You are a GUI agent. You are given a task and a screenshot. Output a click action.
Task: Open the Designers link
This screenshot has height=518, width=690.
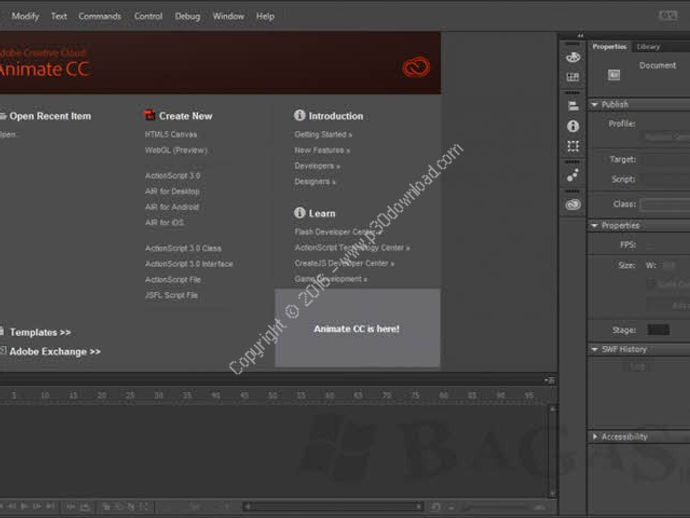click(315, 181)
